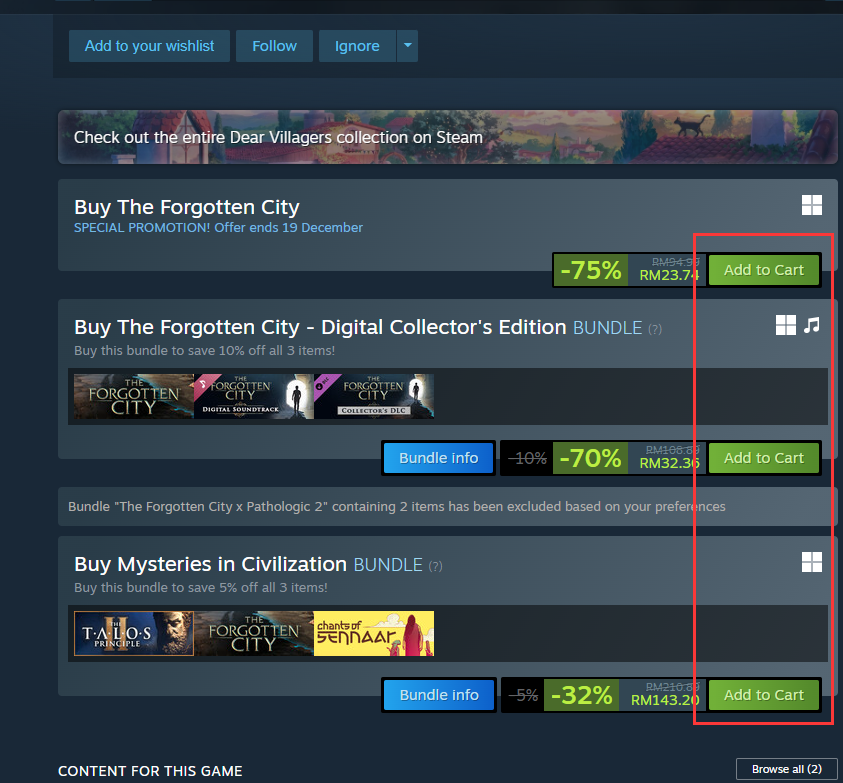The image size is (843, 783).
Task: Click the Browse all (2) button
Action: (x=787, y=769)
